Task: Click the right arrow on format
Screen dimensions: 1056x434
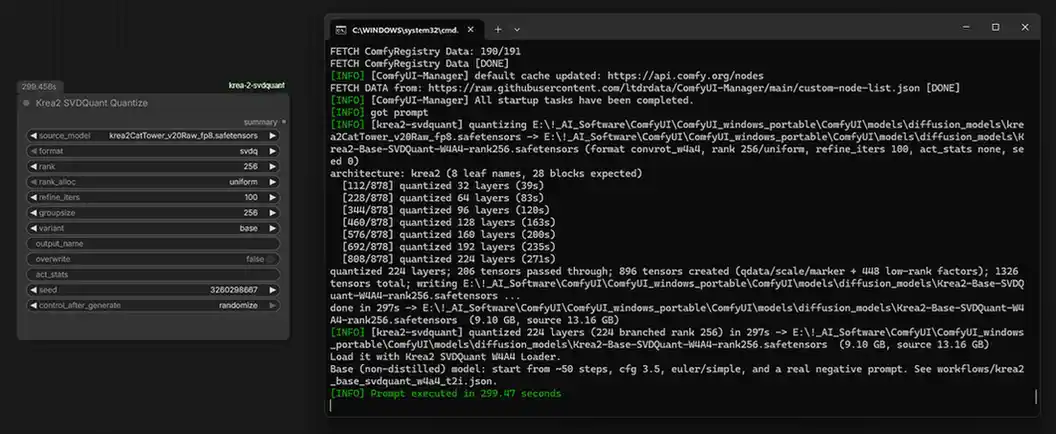Action: pyautogui.click(x=273, y=151)
